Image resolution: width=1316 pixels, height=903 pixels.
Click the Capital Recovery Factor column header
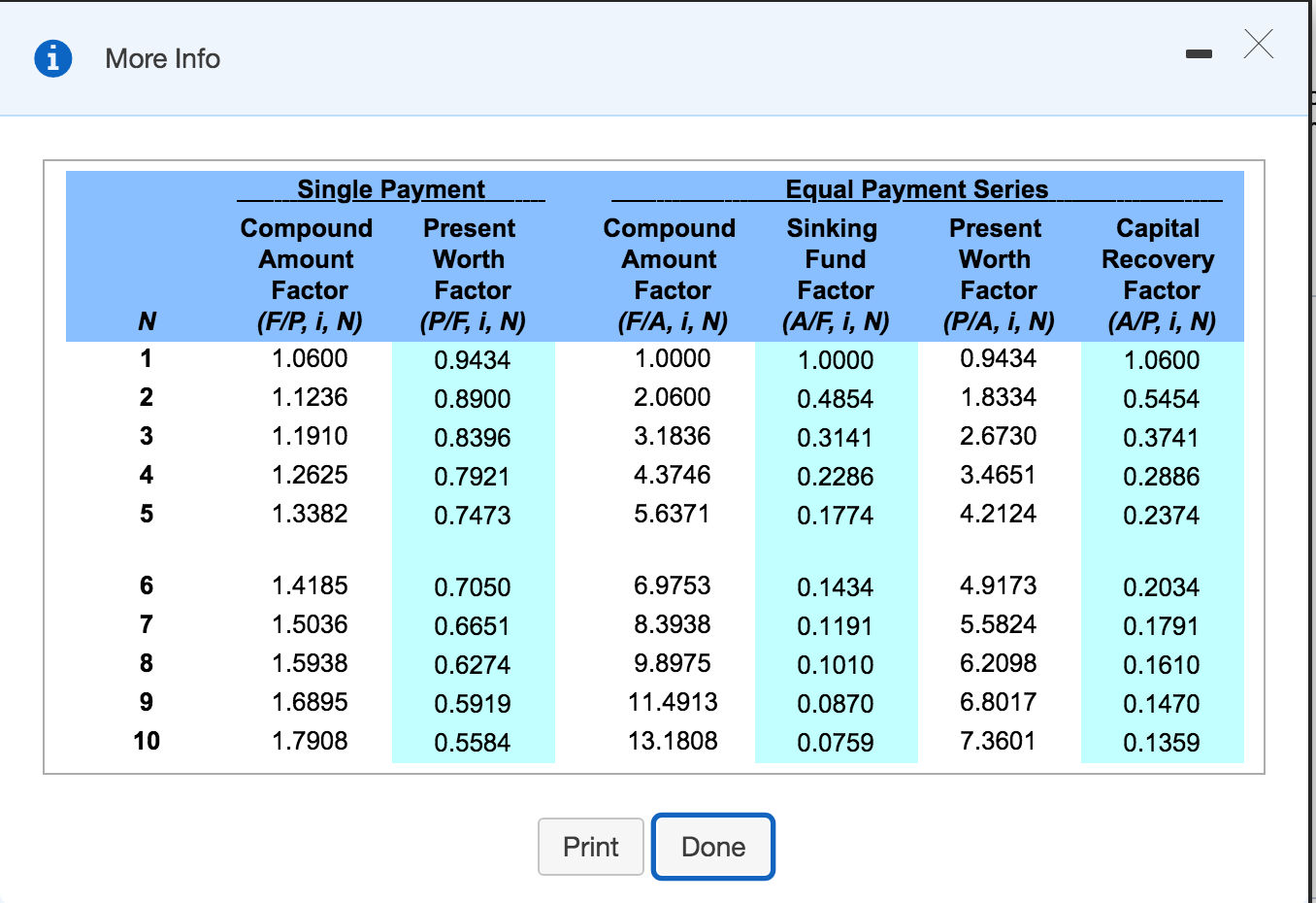pyautogui.click(x=1161, y=259)
